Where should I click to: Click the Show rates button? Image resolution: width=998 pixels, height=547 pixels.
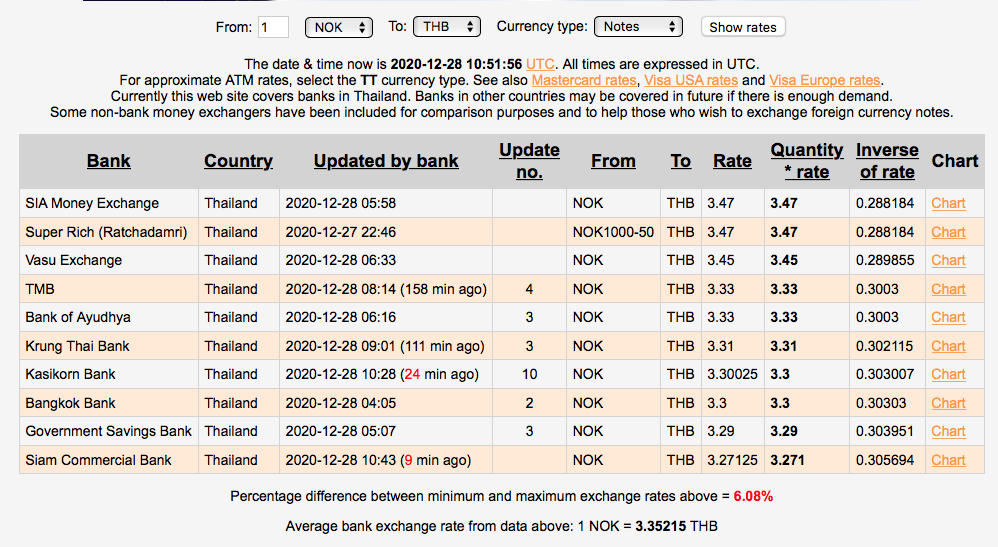[x=743, y=27]
